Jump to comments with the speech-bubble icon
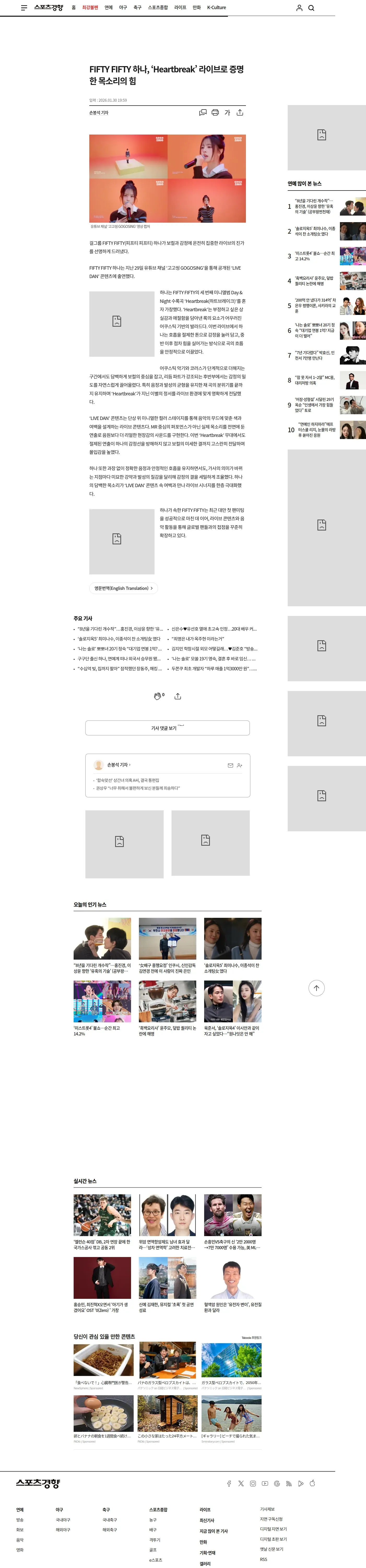This screenshot has width=366, height=1568. click(203, 113)
